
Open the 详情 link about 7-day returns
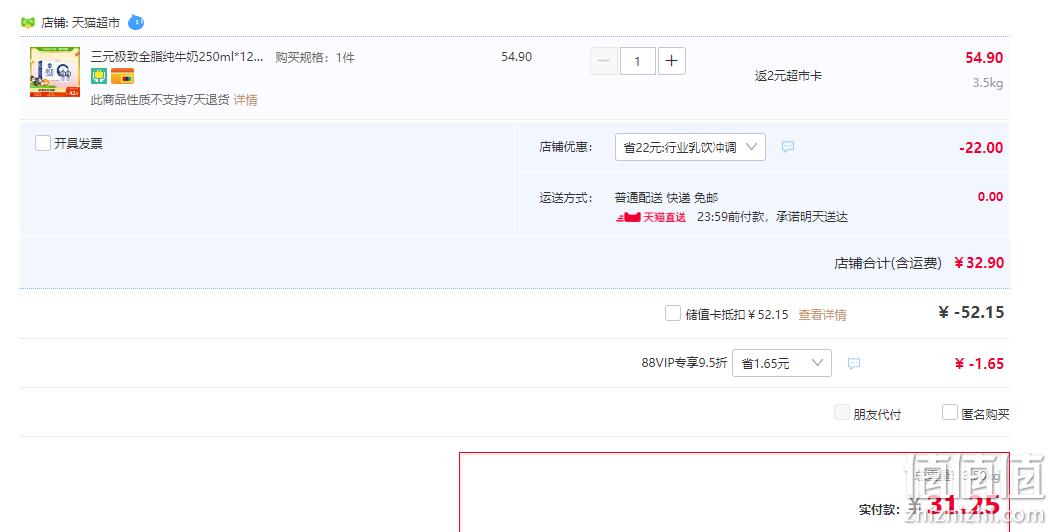[x=245, y=100]
